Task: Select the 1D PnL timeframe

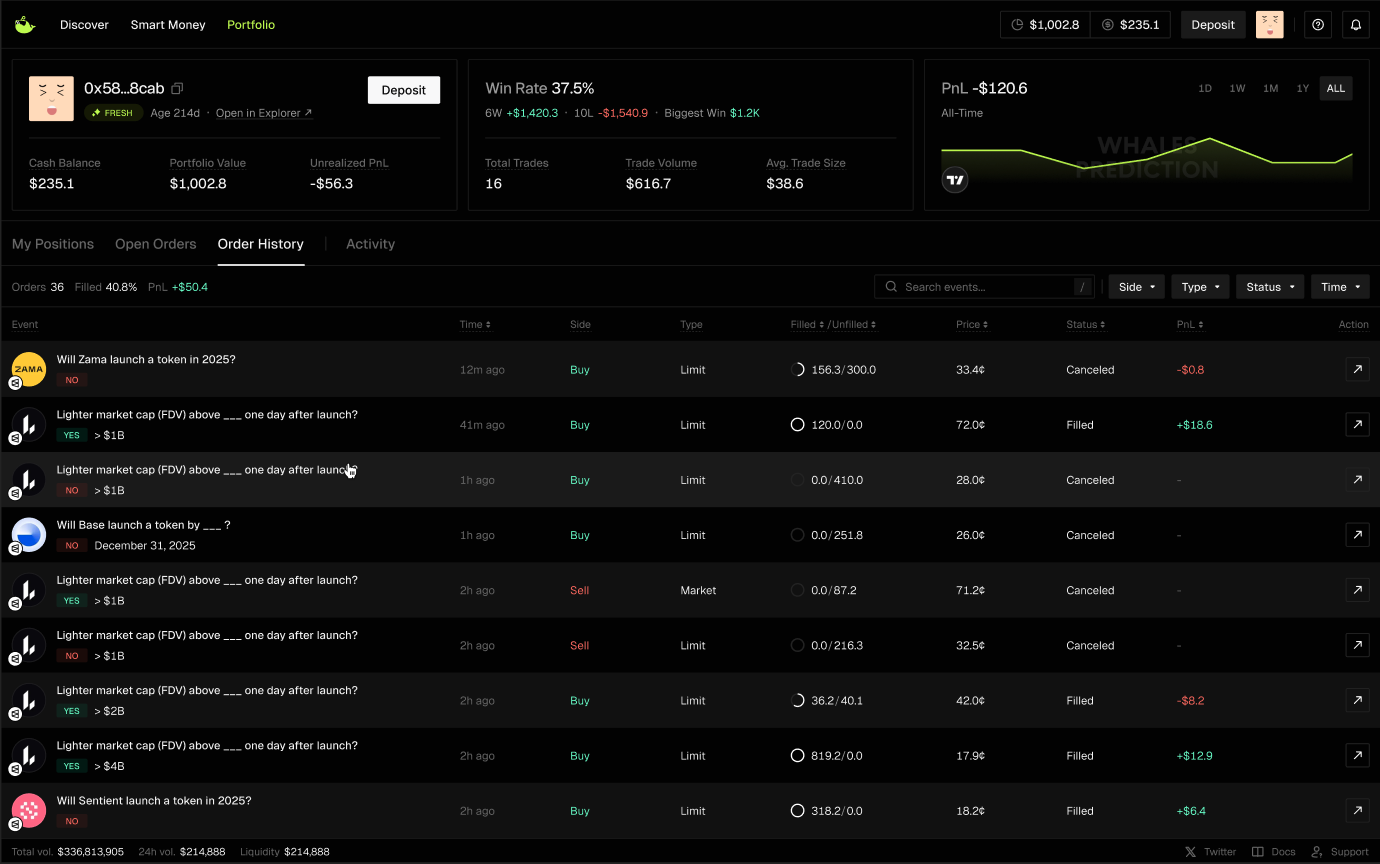Action: pos(1205,89)
